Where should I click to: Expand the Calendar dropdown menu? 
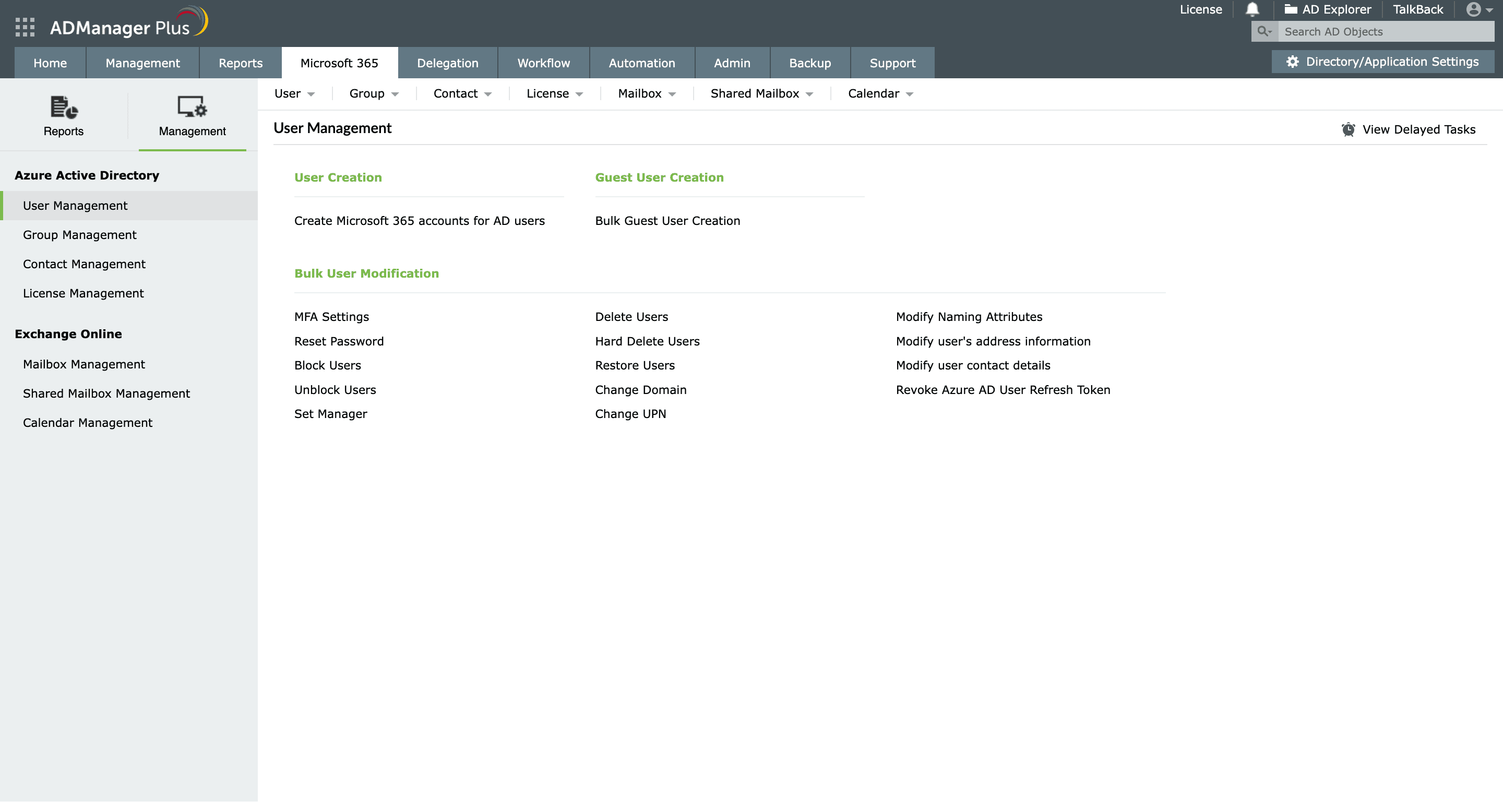point(879,93)
